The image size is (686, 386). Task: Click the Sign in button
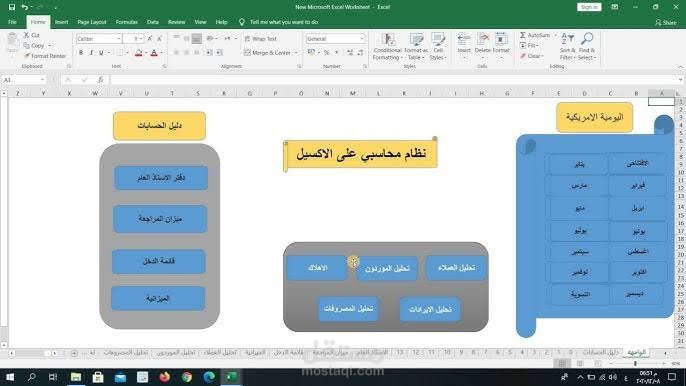point(589,7)
